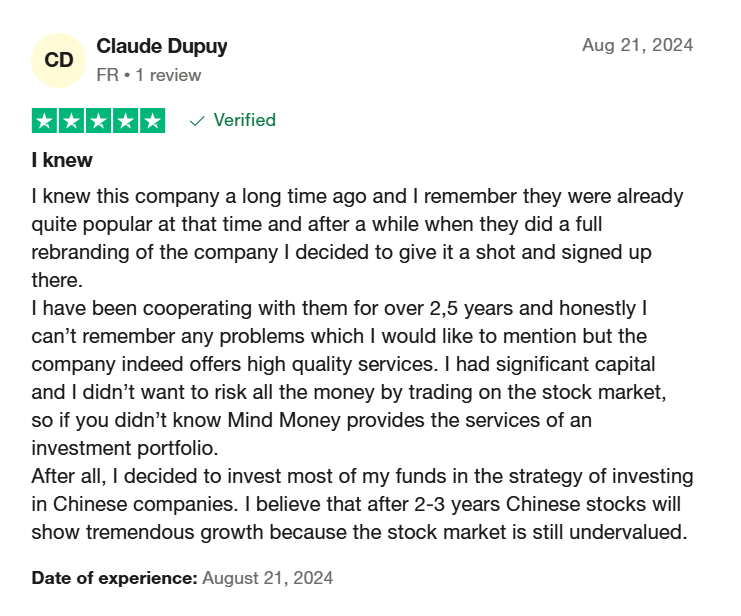The width and height of the screenshot is (741, 616).
Task: Click the FR country code
Action: [x=107, y=75]
